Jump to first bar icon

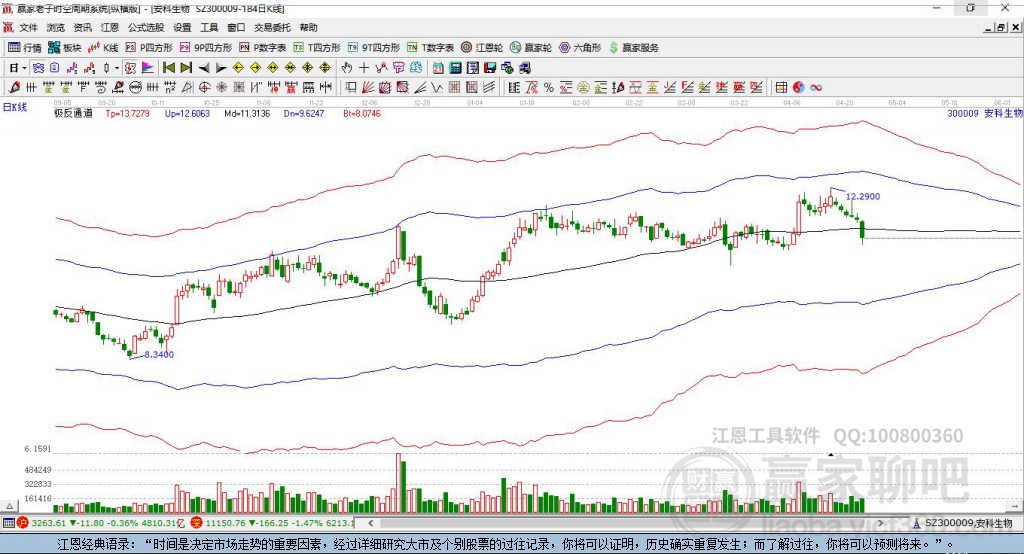(169, 67)
